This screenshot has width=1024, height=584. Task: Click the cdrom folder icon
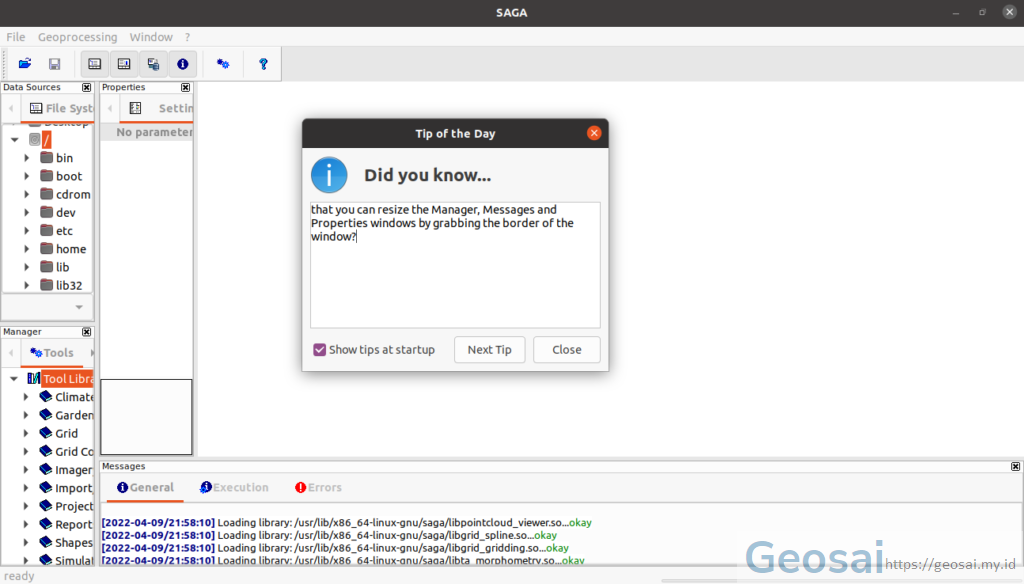46,194
